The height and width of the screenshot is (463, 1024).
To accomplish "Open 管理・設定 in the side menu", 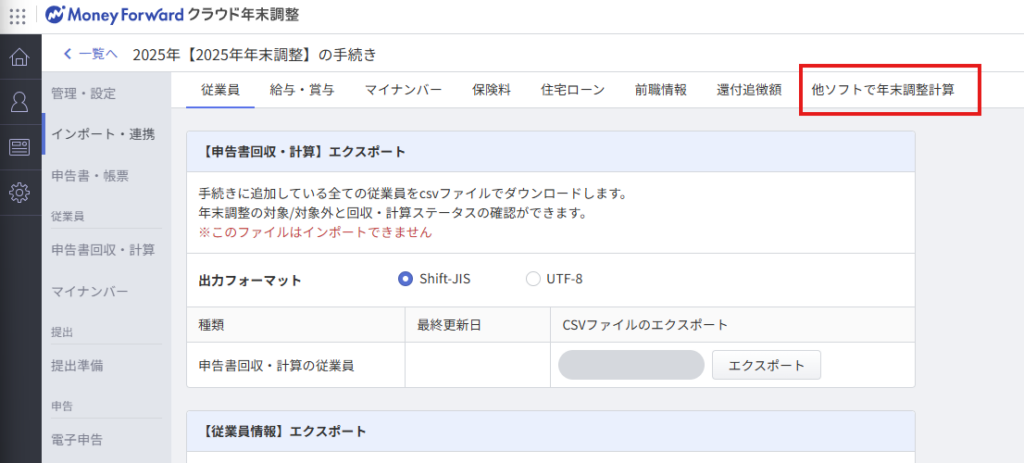I will coord(84,93).
